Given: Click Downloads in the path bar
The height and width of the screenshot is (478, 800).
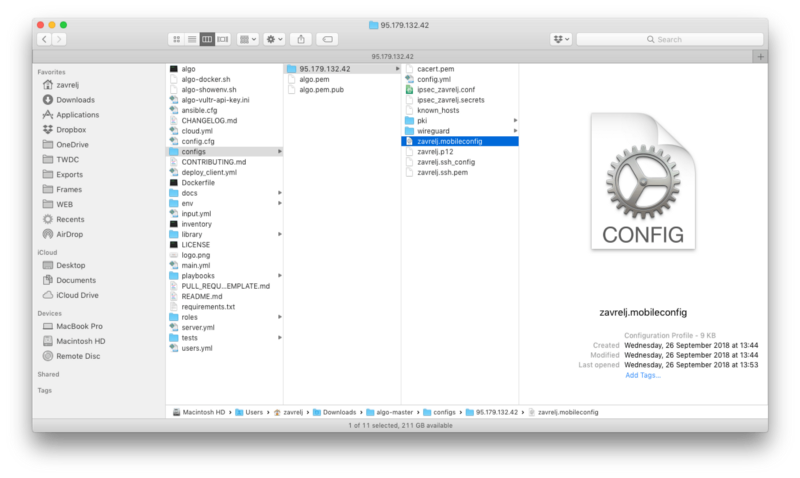Looking at the screenshot, I should click(334, 412).
